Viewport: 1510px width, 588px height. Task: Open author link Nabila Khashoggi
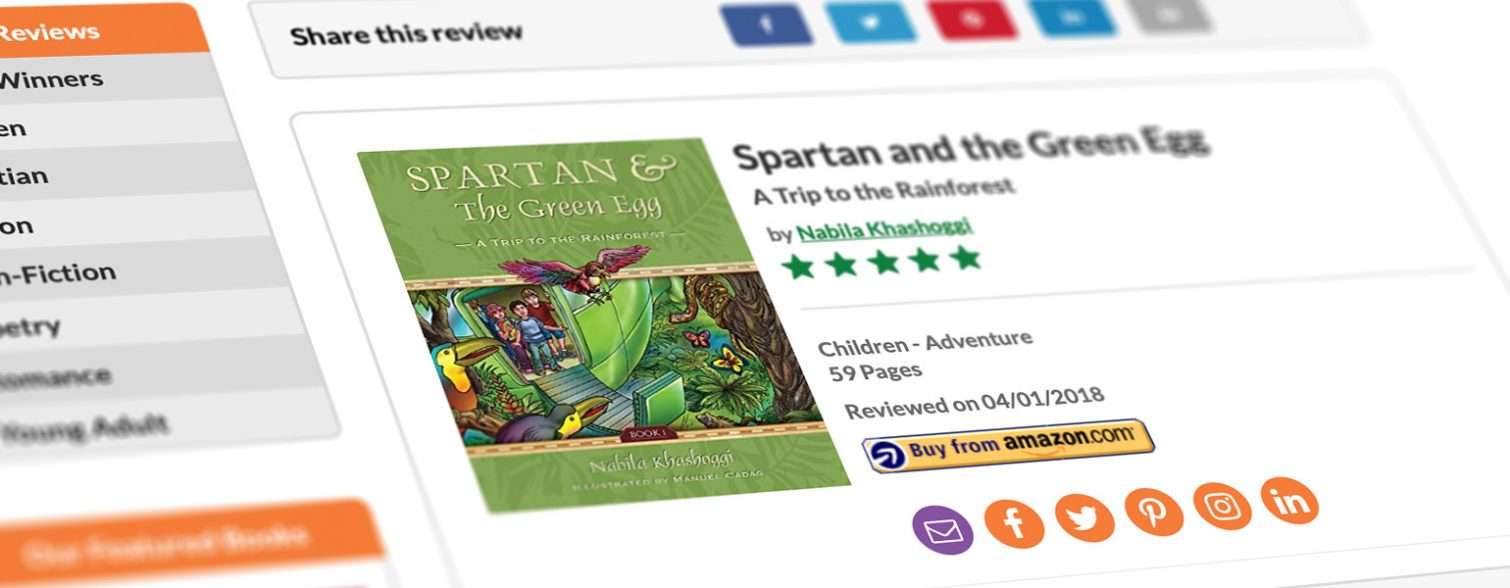pyautogui.click(x=884, y=230)
